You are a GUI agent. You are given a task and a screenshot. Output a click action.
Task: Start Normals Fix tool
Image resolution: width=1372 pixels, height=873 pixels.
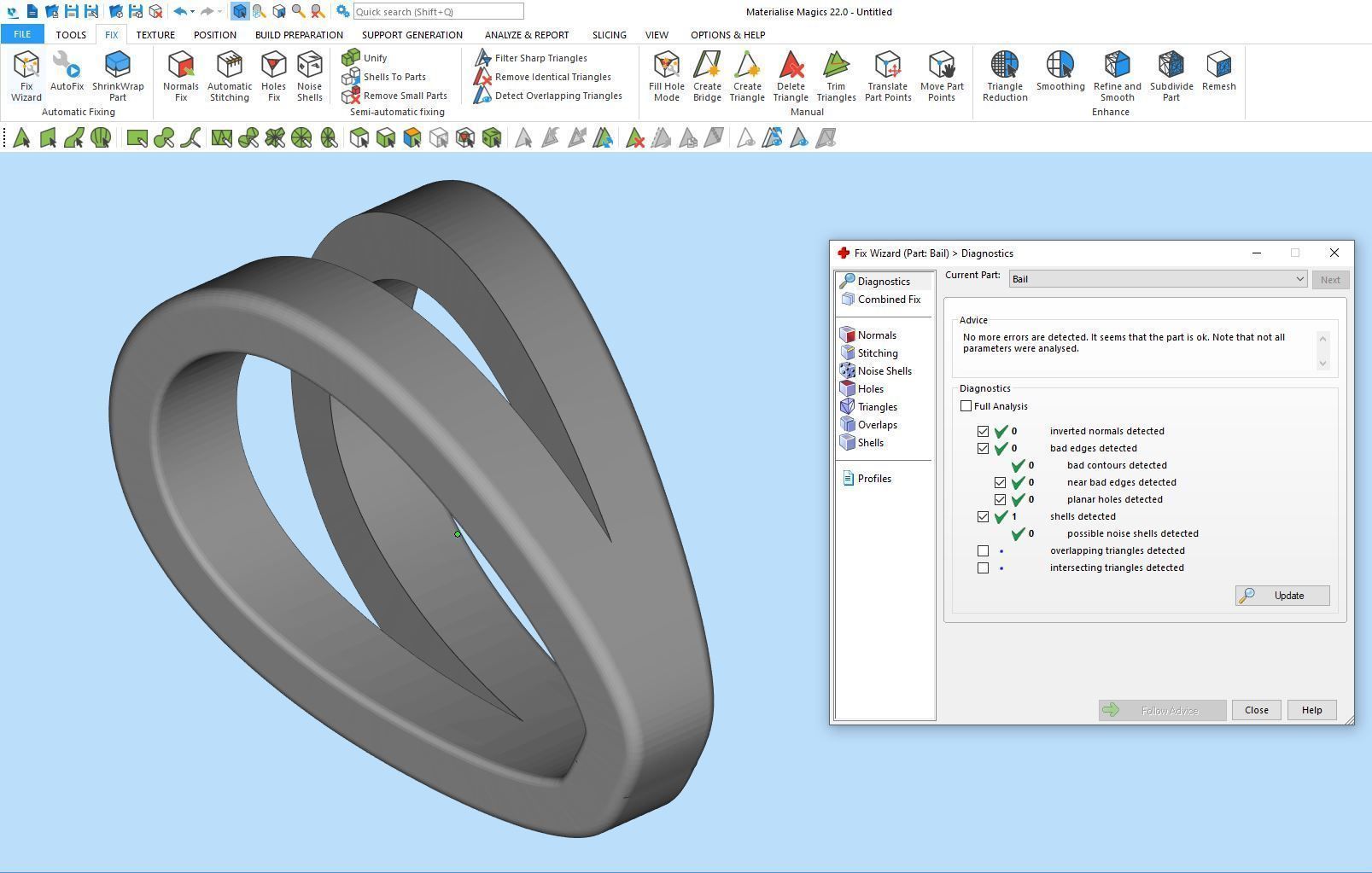[181, 76]
